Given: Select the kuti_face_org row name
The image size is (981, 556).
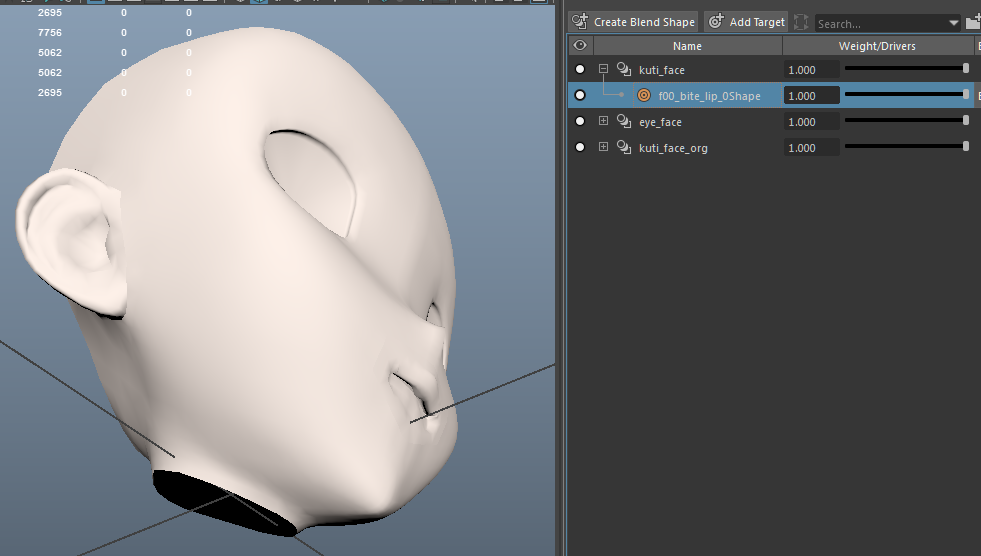Looking at the screenshot, I should (x=673, y=148).
